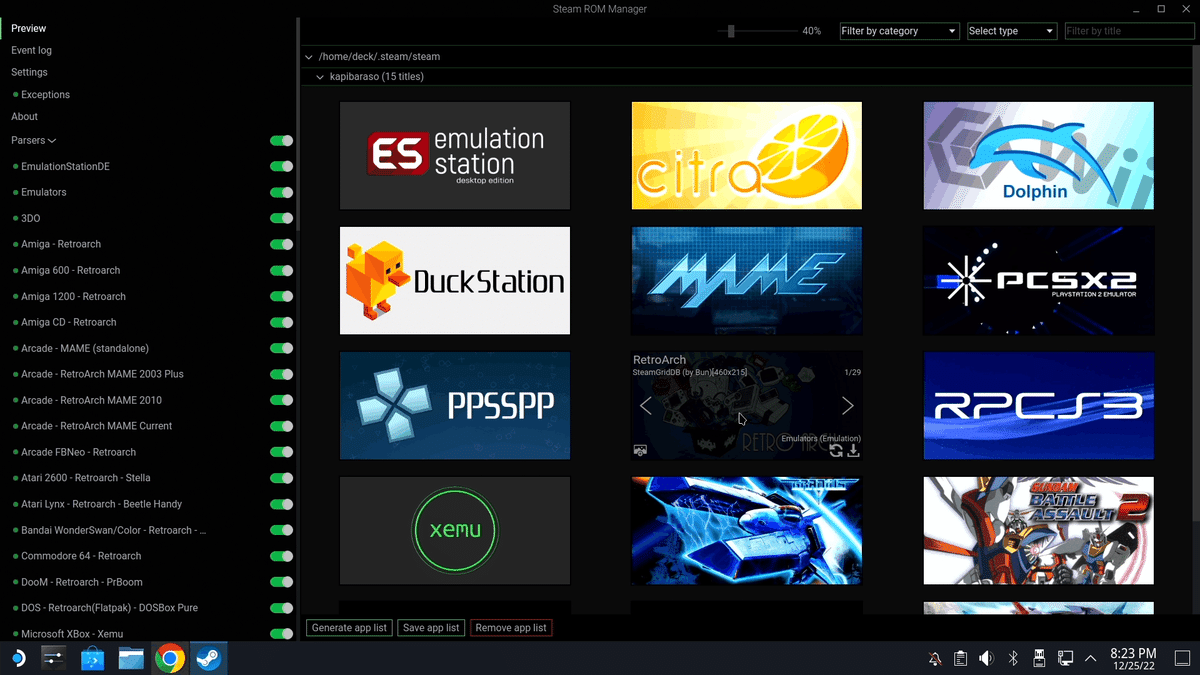The height and width of the screenshot is (675, 1200).
Task: Toggle Microsoft XBox - Xemu parser
Action: click(281, 634)
